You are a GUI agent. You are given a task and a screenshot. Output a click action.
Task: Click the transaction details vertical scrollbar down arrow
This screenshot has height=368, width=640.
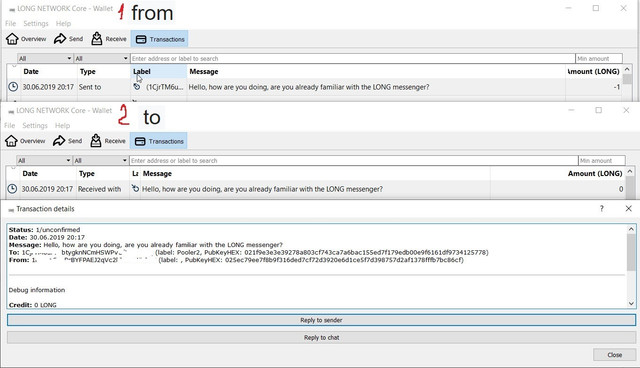click(631, 303)
